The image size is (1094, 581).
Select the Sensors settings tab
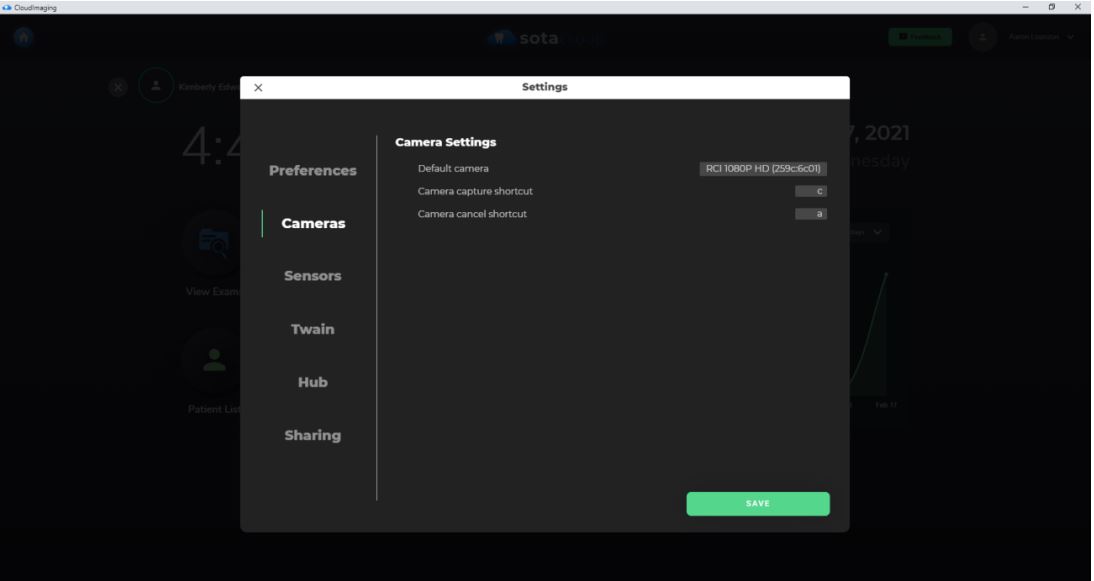[312, 276]
